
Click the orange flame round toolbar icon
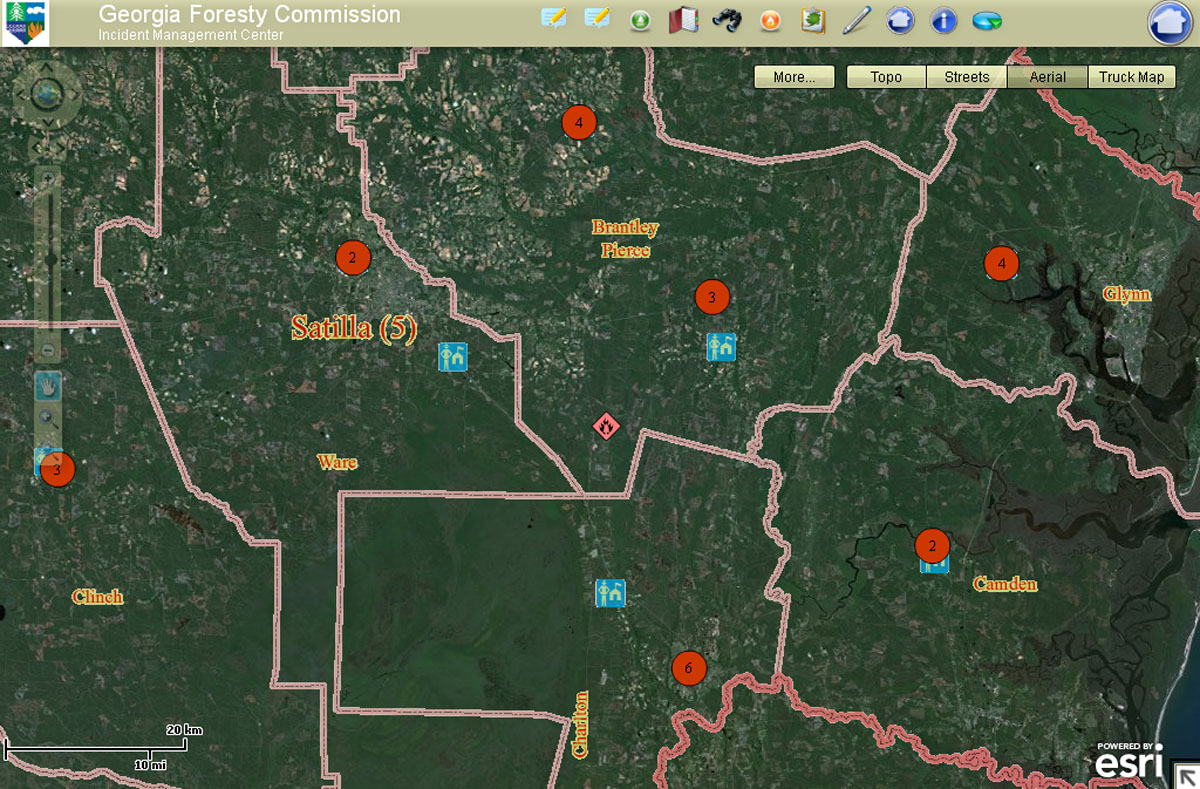pos(769,20)
